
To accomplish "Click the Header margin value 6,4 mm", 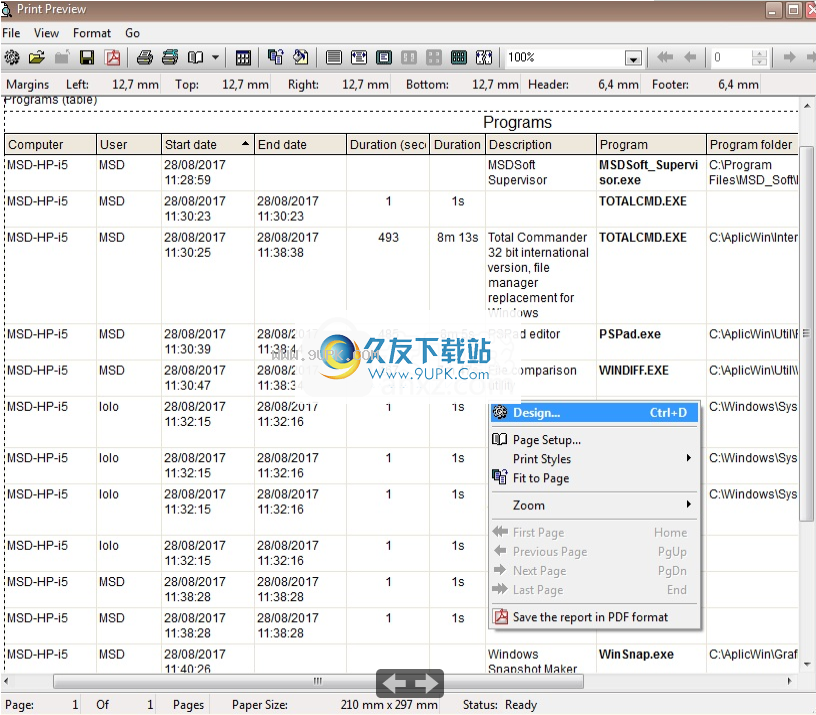I will (x=618, y=84).
